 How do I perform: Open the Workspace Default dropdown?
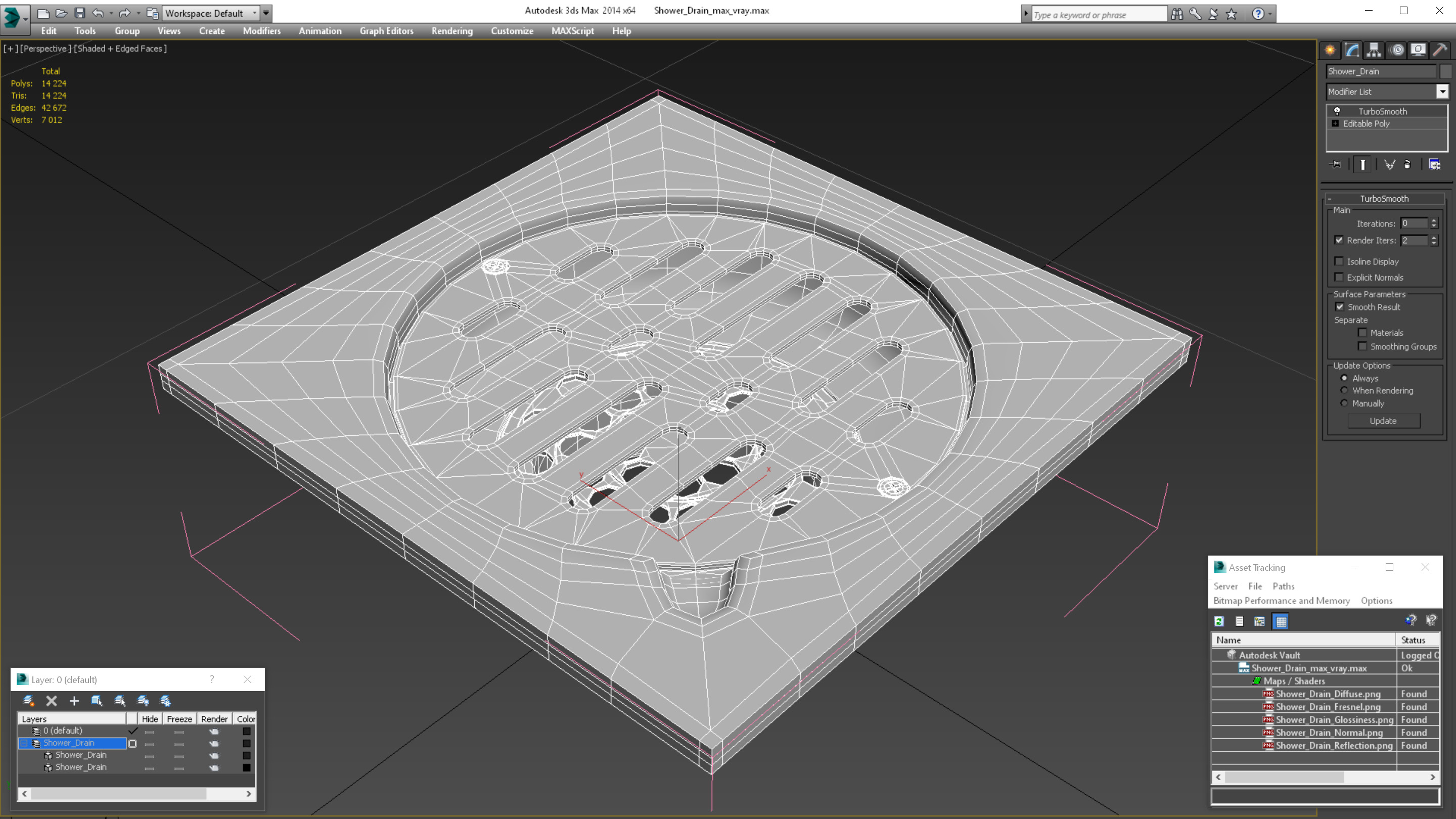[x=254, y=13]
